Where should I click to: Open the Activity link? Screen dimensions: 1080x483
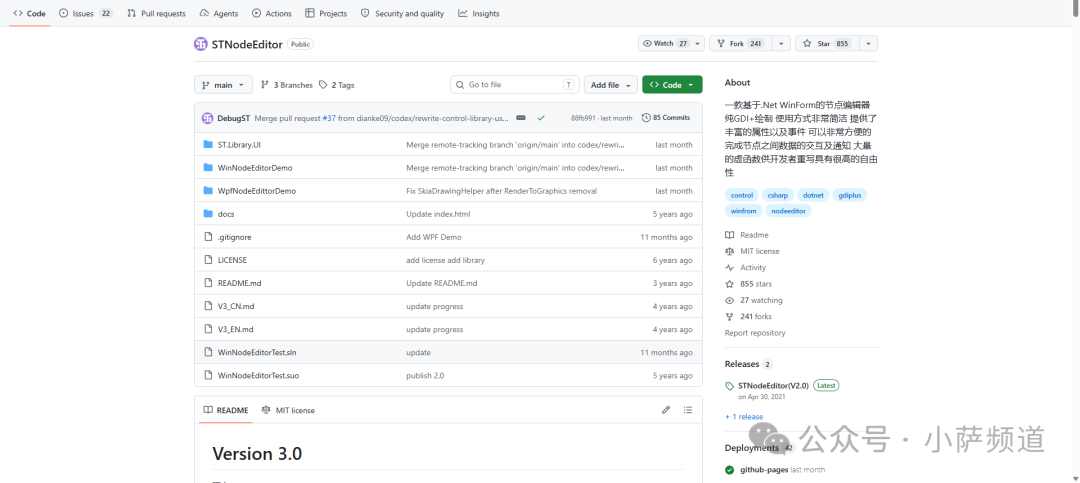click(x=746, y=267)
